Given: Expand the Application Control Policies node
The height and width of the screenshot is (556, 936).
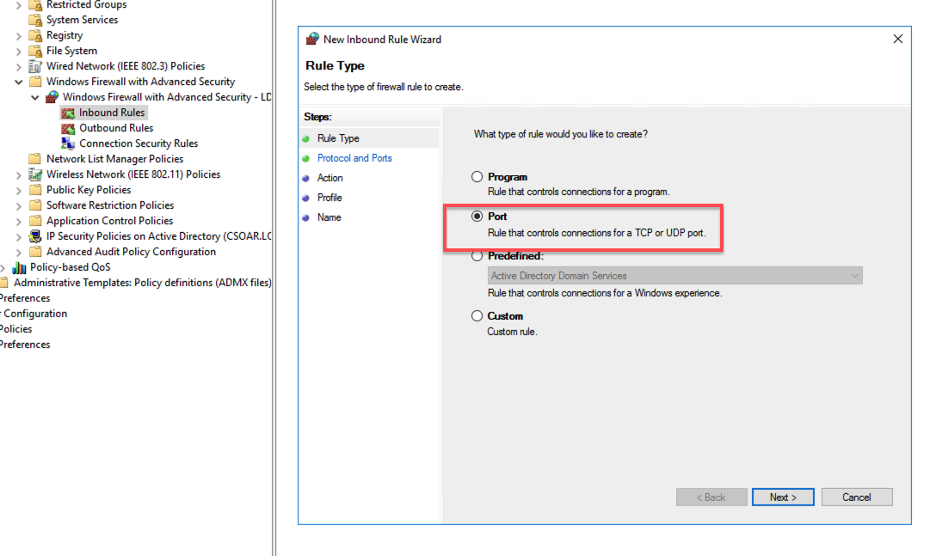Looking at the screenshot, I should pos(19,221).
